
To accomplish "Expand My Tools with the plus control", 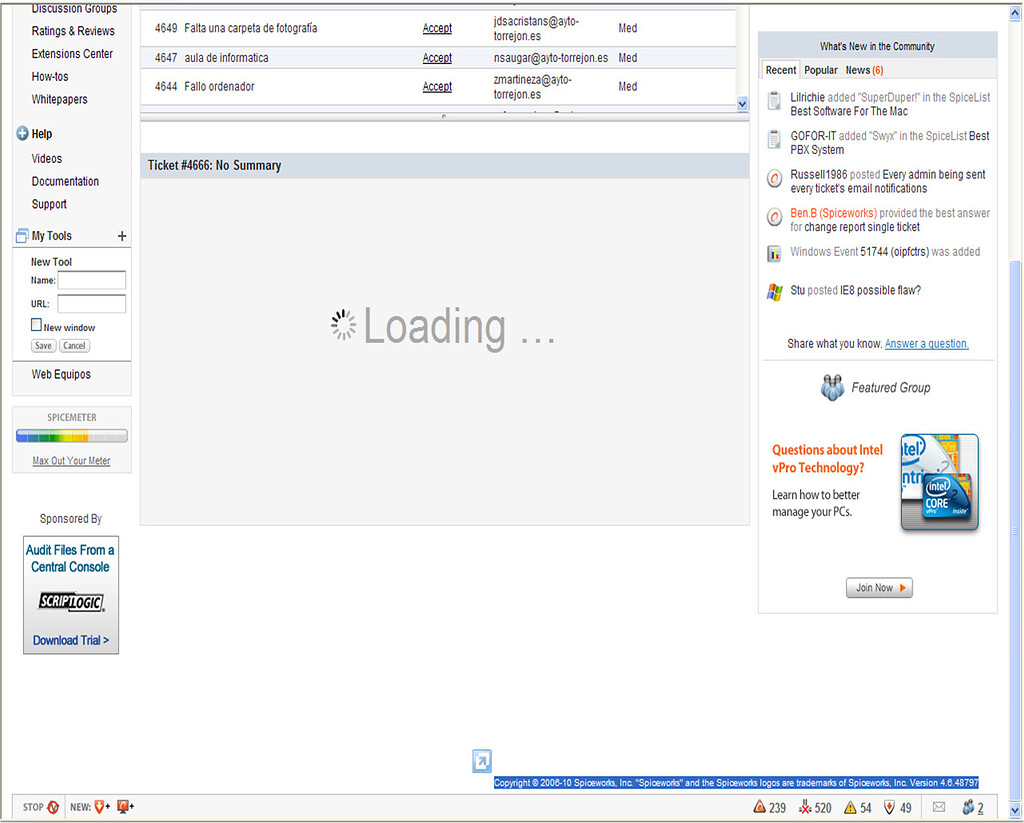I will click(122, 236).
